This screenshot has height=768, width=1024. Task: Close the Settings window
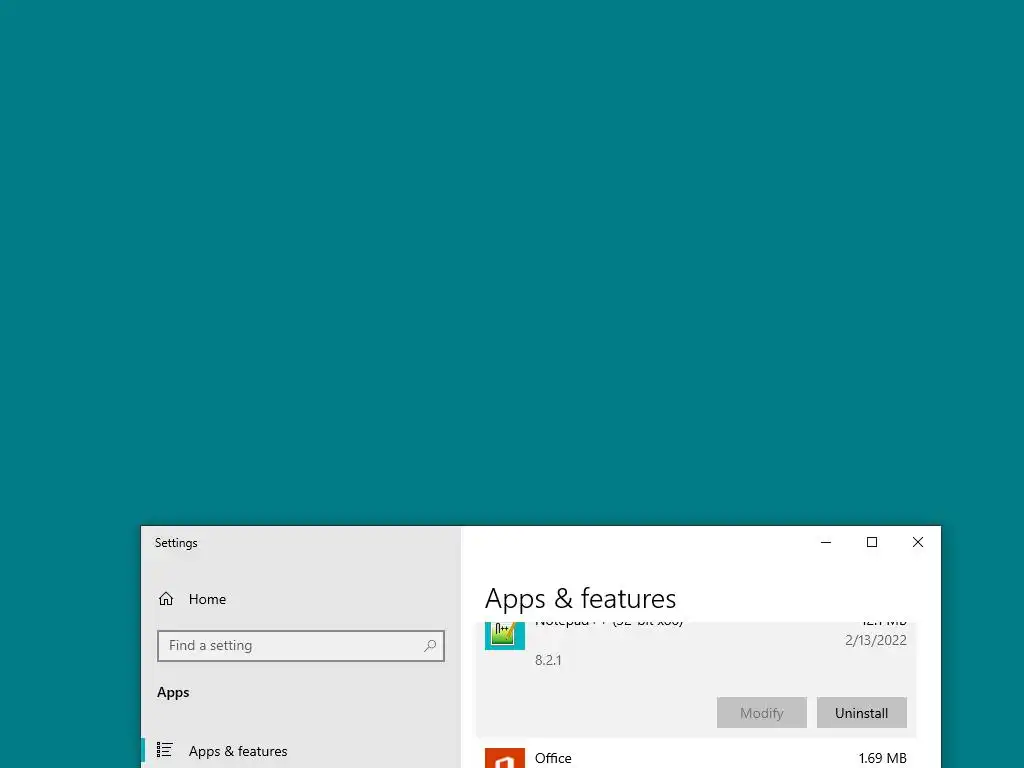[918, 542]
